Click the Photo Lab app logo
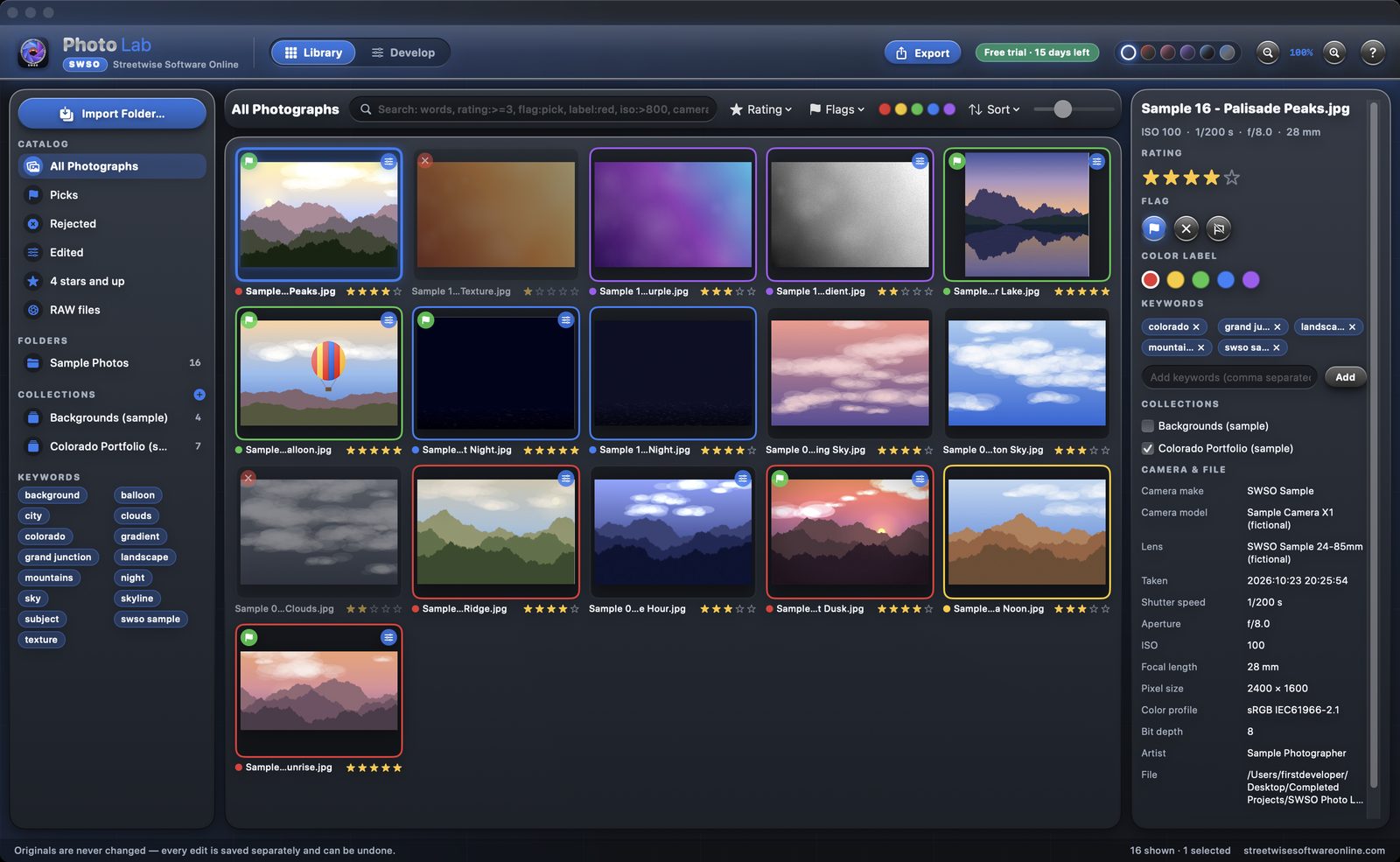The image size is (1400, 862). point(33,53)
